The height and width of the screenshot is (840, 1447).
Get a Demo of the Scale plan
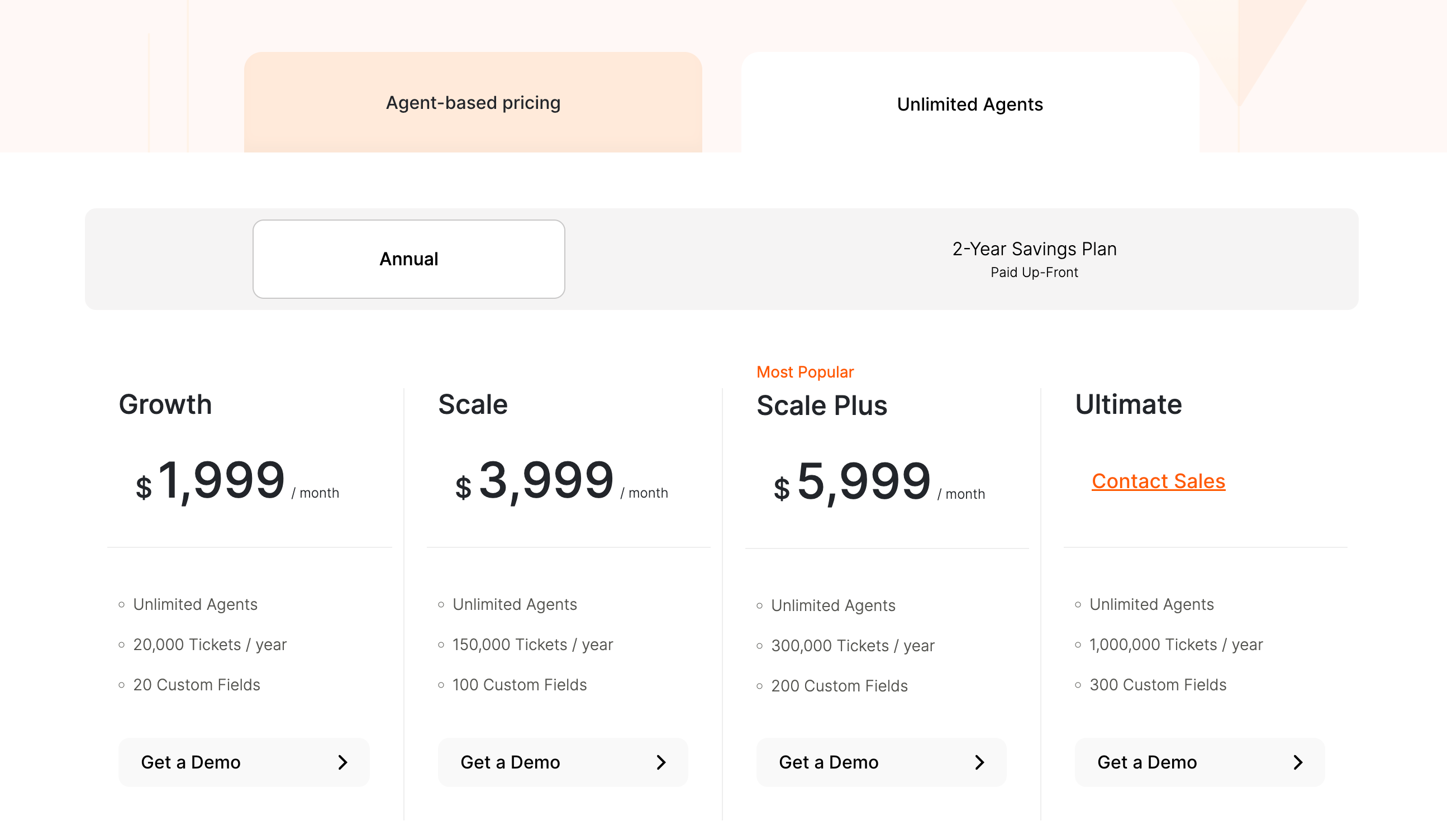563,762
